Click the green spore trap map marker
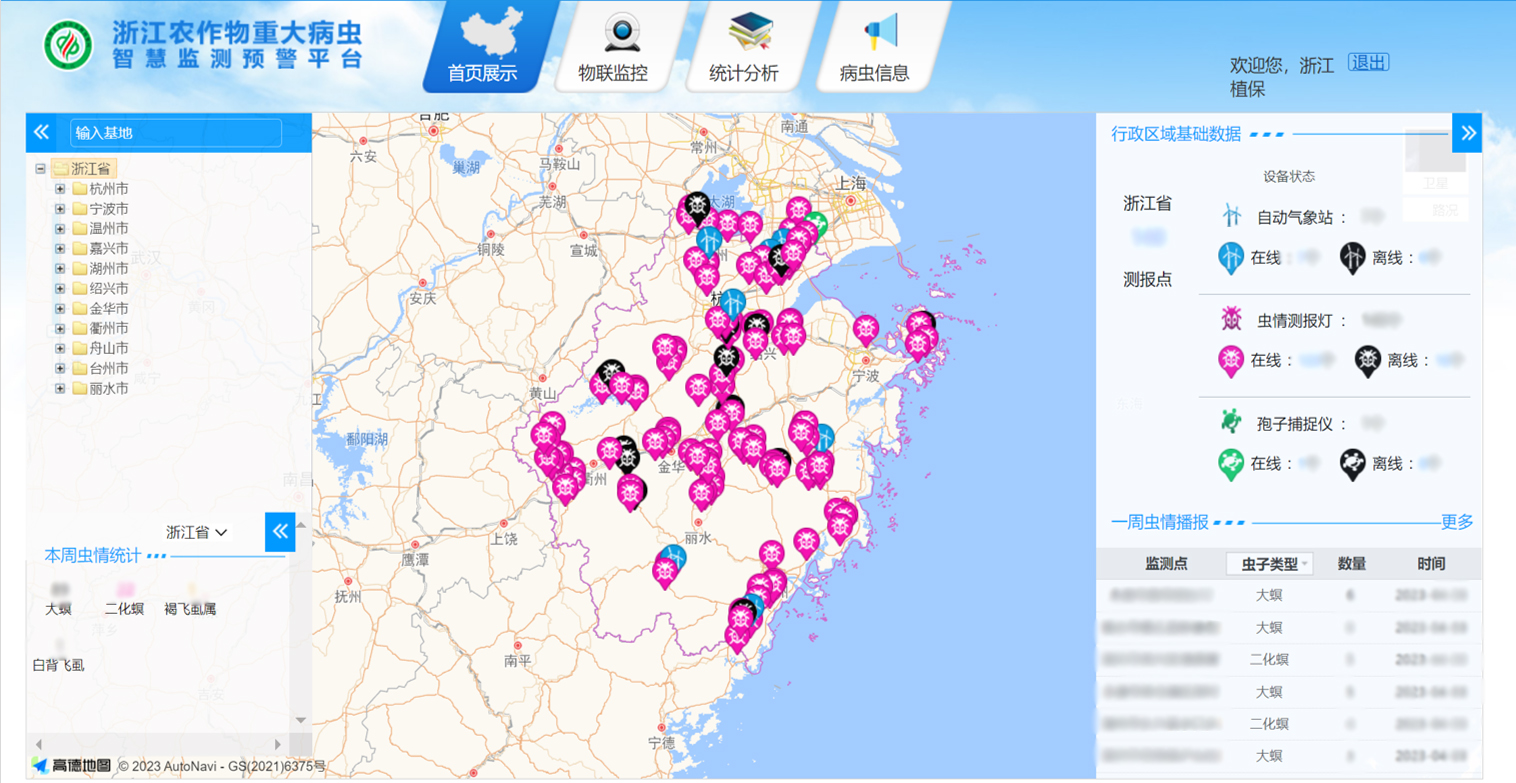This screenshot has width=1516, height=783. coord(817,224)
